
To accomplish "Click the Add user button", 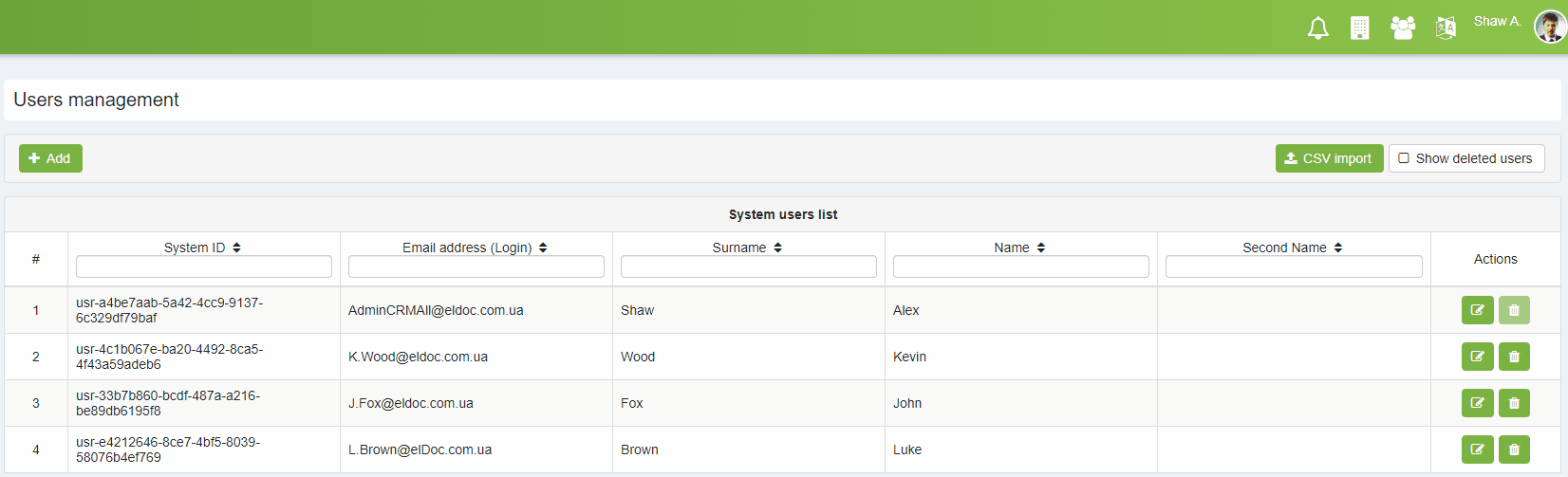I will (50, 158).
